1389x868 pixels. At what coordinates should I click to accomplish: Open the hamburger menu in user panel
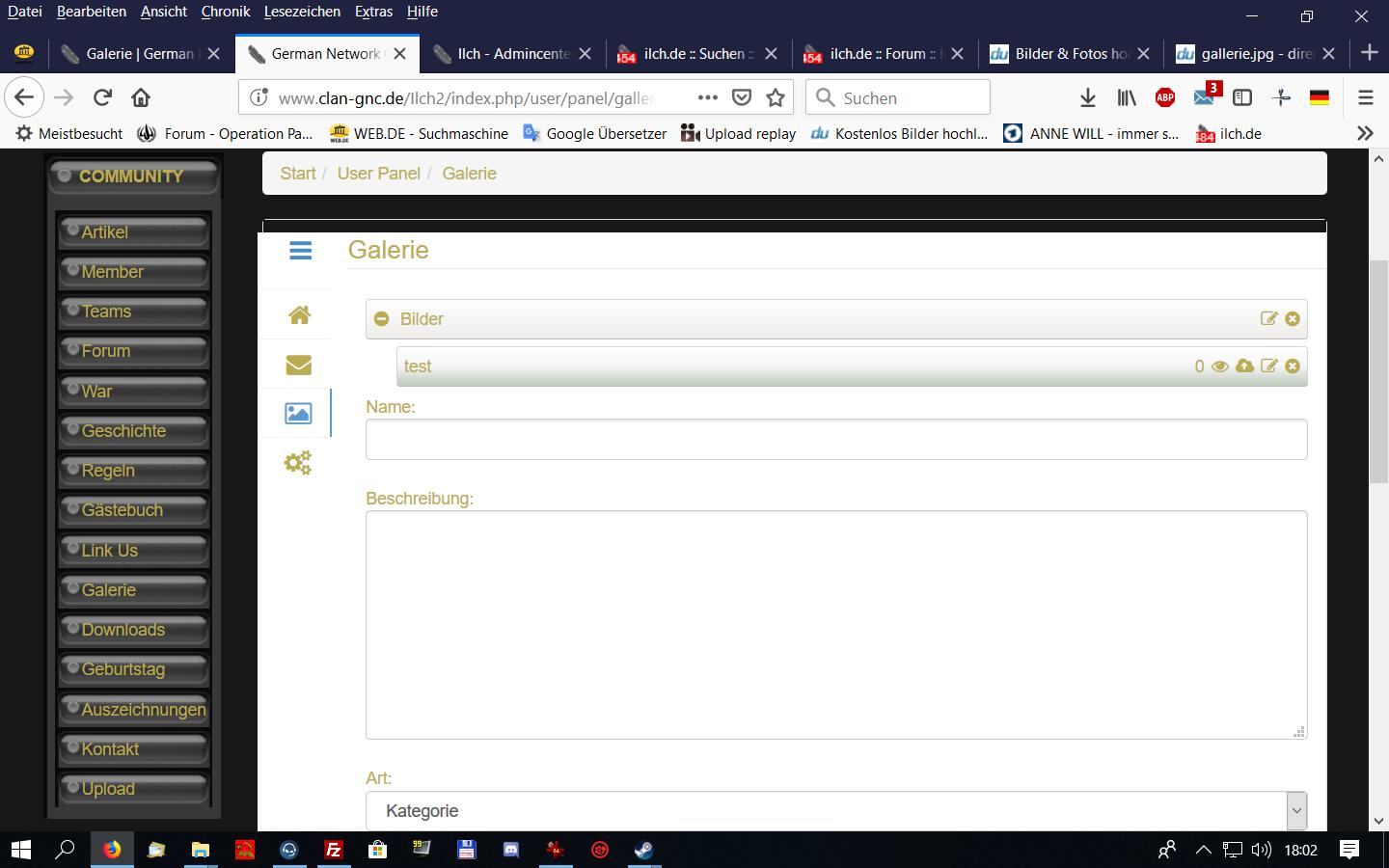pos(300,251)
